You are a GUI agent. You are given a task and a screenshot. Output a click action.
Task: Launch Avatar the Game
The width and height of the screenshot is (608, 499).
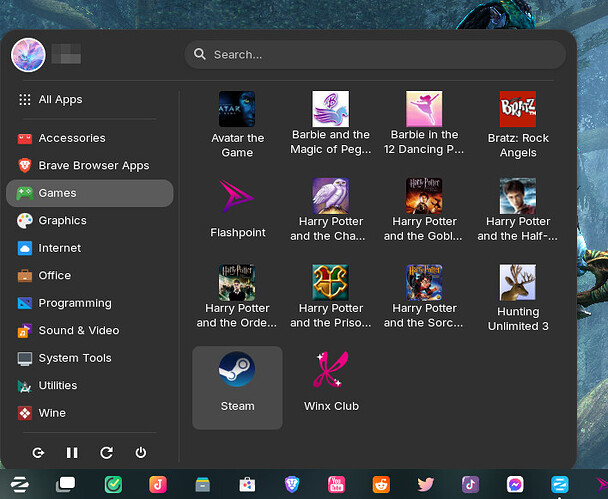tap(237, 125)
